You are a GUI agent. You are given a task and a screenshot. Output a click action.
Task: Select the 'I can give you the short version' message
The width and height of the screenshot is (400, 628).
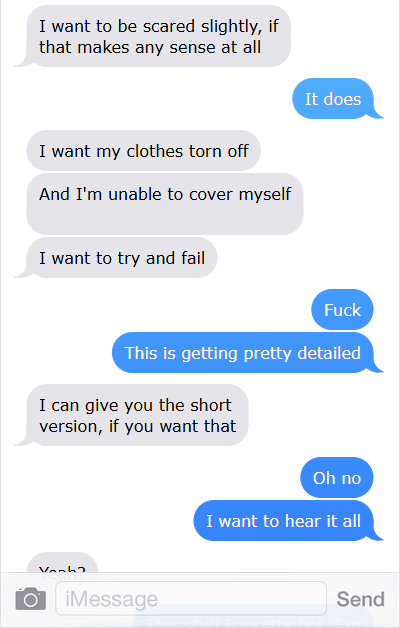point(137,415)
